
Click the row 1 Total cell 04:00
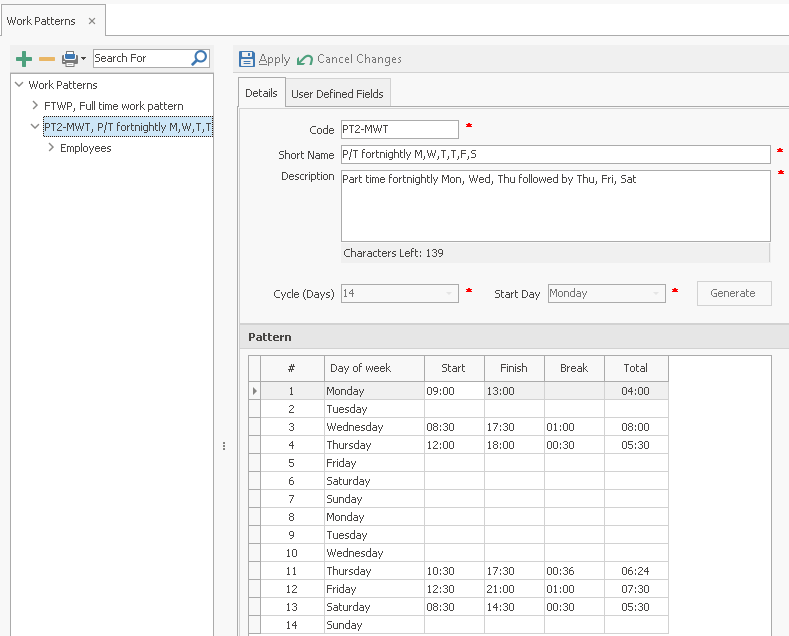click(x=637, y=391)
